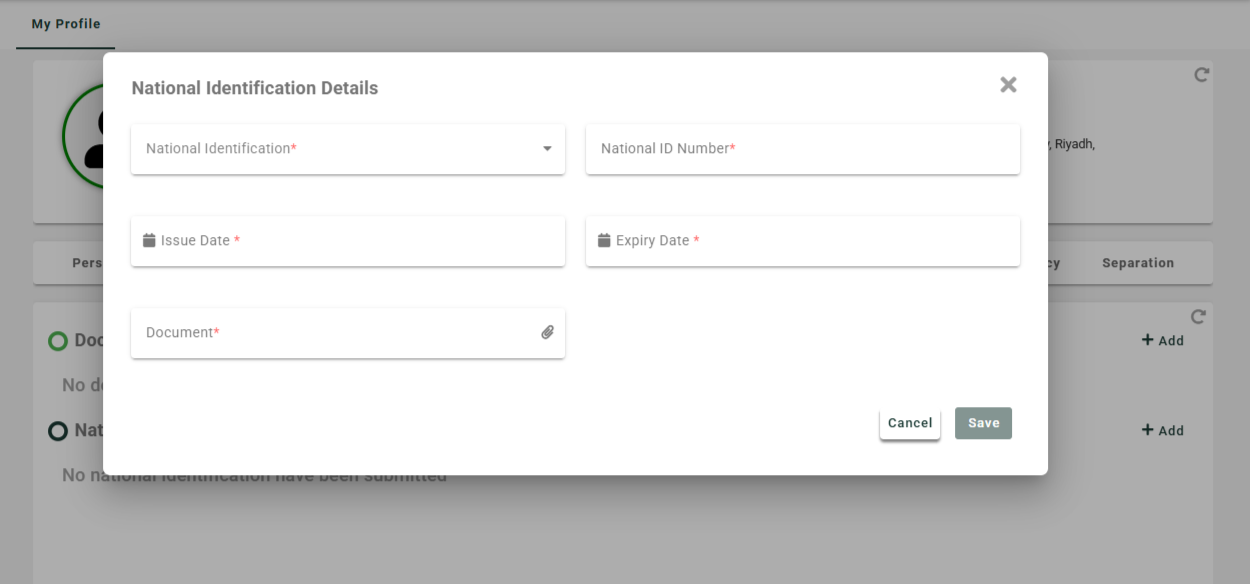Add a new document entry
Image resolution: width=1250 pixels, height=584 pixels.
(1163, 340)
